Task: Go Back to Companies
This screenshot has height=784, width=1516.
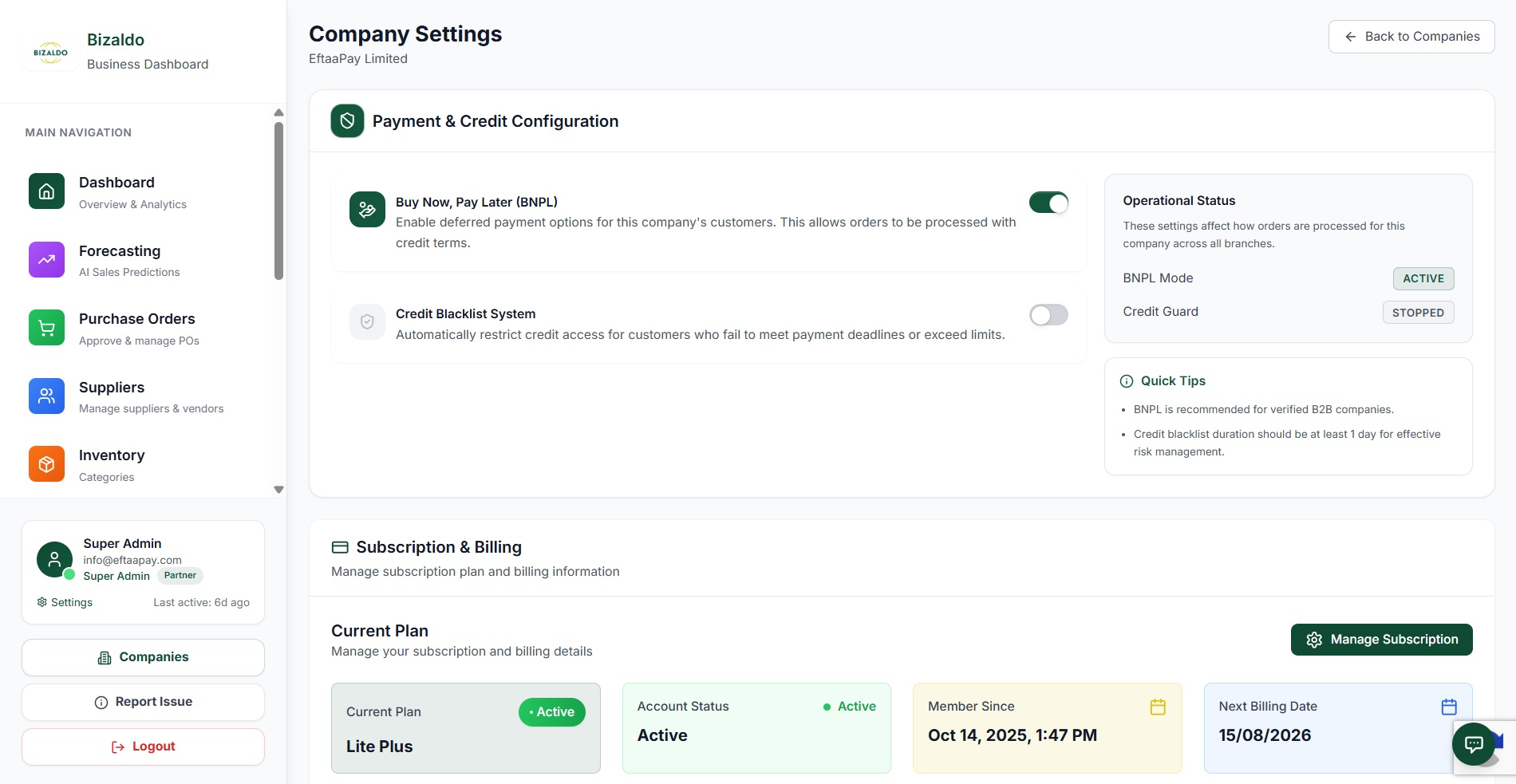Action: point(1411,37)
